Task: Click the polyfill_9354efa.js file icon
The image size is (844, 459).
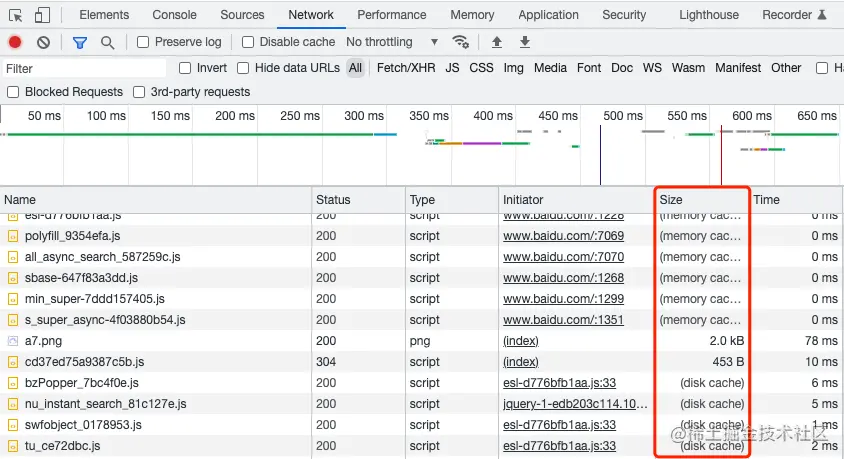Action: 13,236
